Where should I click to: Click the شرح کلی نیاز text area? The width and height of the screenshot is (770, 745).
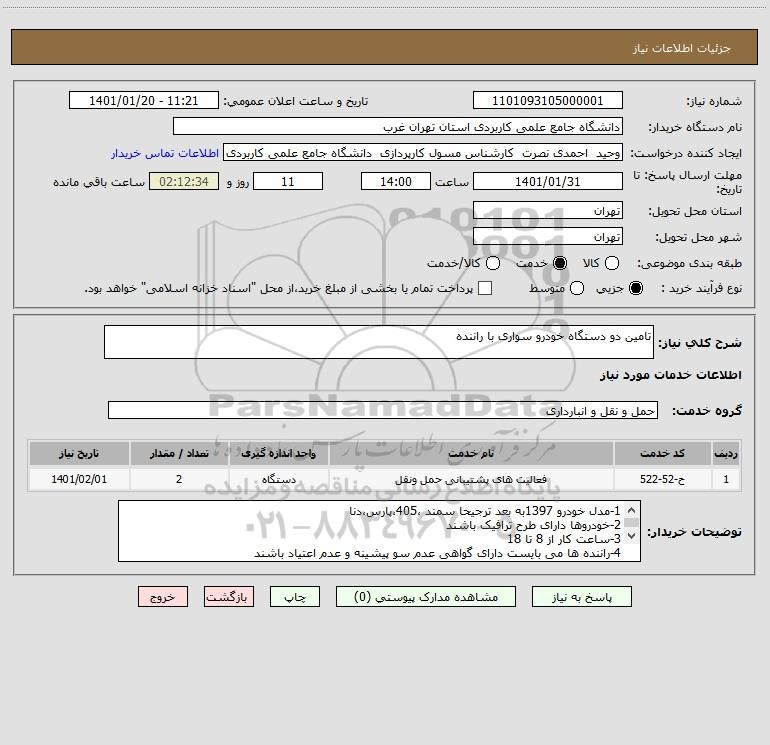click(379, 342)
